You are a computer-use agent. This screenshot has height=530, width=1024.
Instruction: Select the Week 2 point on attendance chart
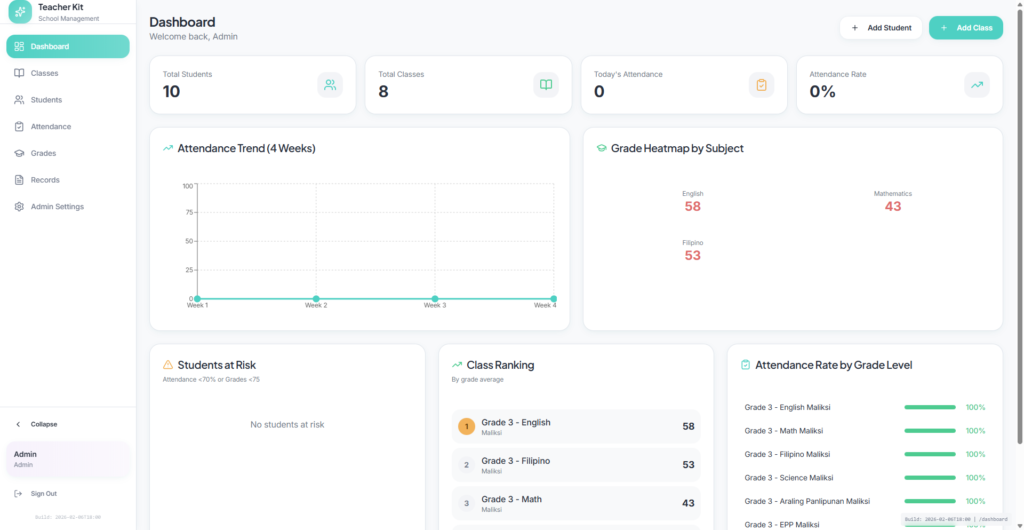point(316,298)
